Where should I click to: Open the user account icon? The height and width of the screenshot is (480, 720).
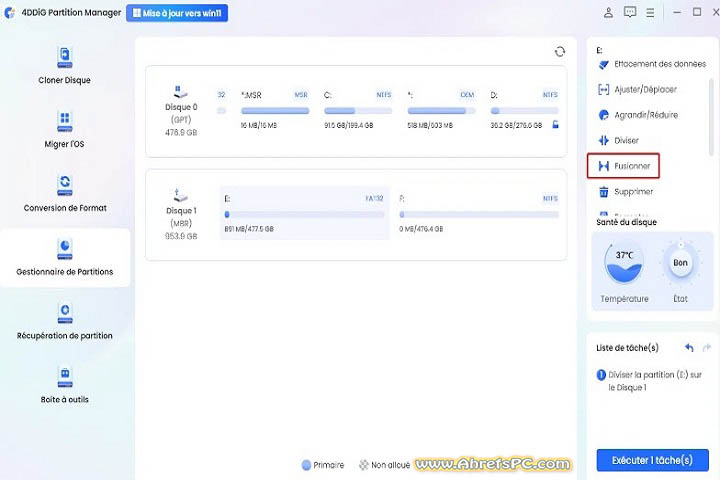tap(608, 12)
